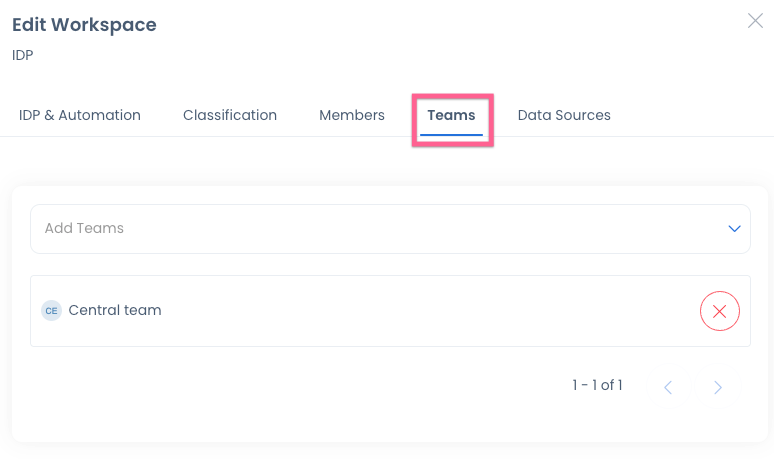Remove Central team with the red X
The width and height of the screenshot is (774, 459).
(720, 311)
